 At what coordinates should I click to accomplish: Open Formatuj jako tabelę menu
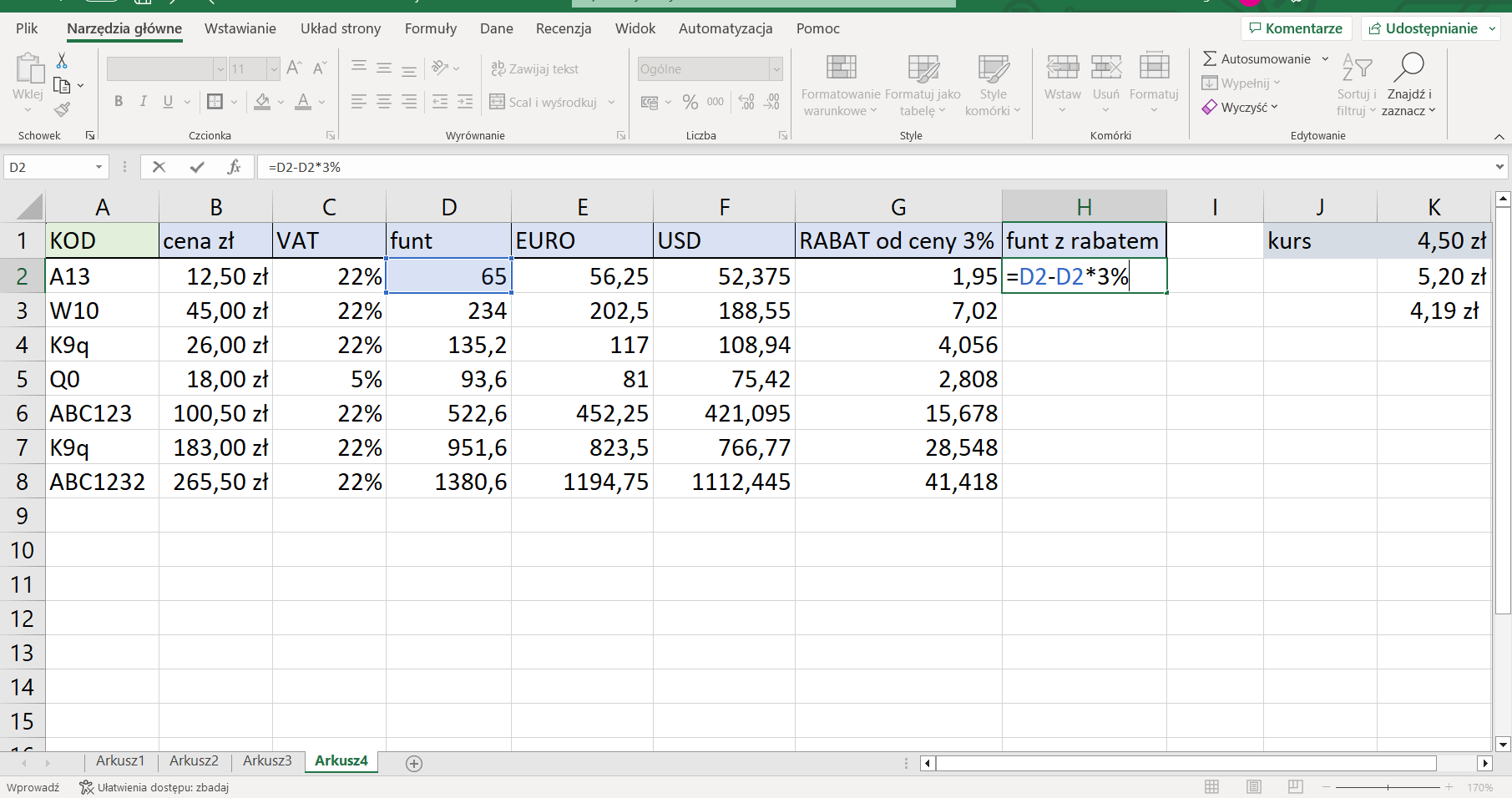923,86
